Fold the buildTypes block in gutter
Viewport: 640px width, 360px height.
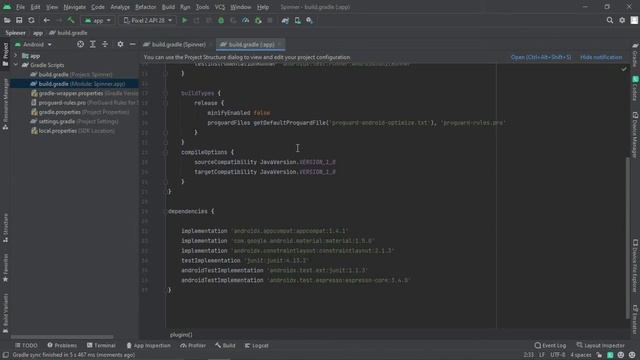pos(165,93)
